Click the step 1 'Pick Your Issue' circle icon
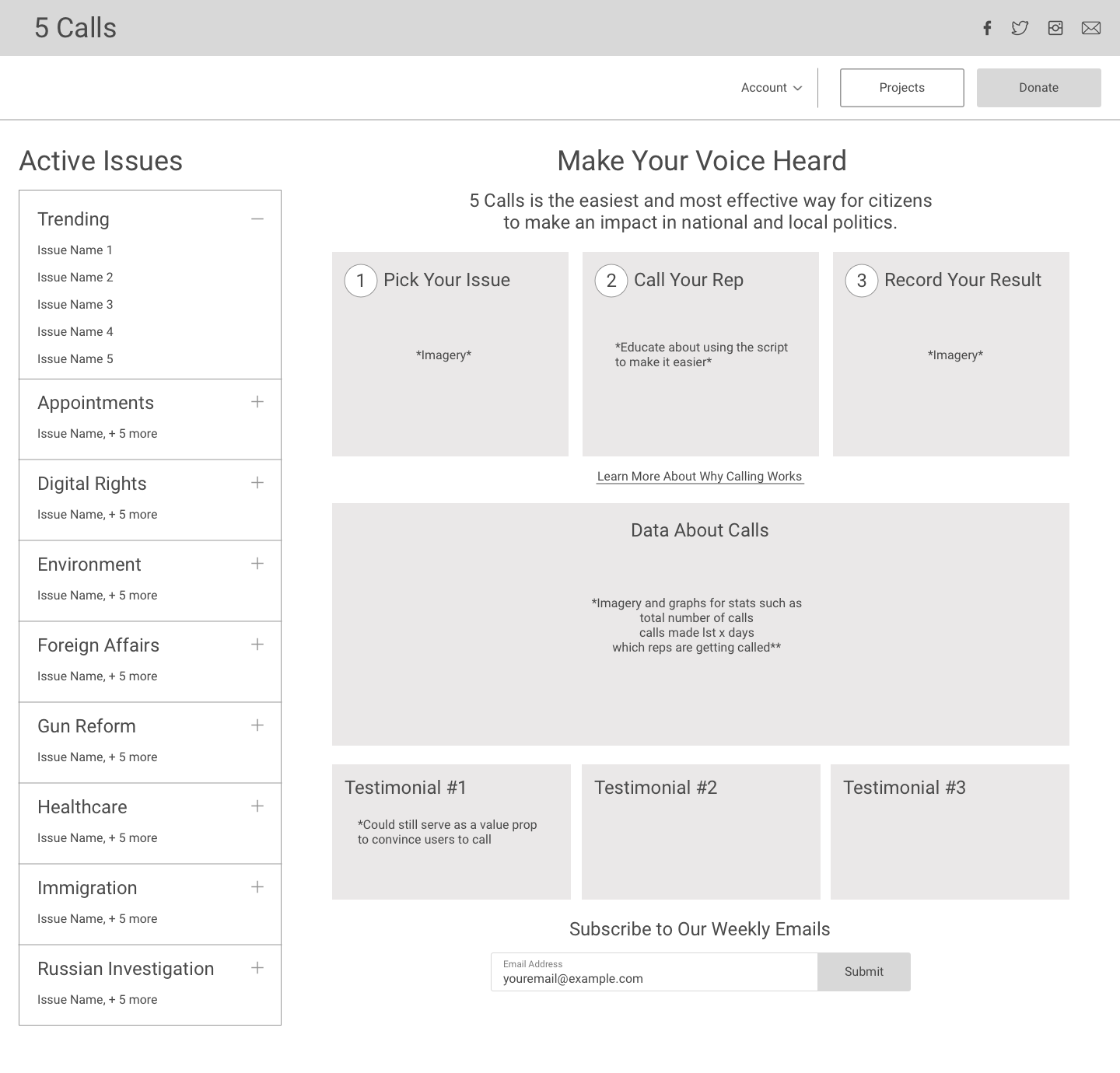Image resolution: width=1120 pixels, height=1073 pixels. click(360, 281)
